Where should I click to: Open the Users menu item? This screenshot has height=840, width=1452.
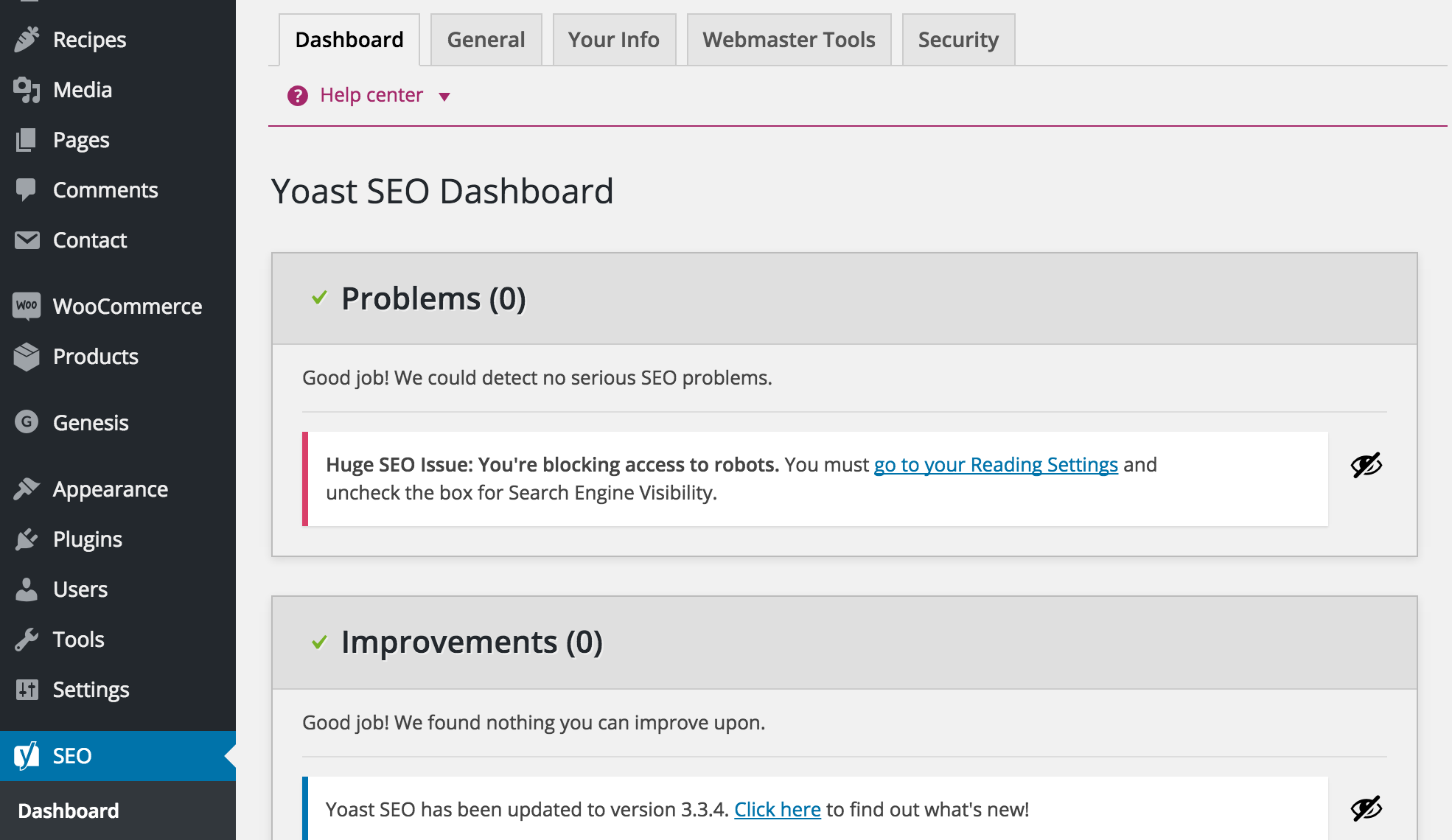pos(118,589)
